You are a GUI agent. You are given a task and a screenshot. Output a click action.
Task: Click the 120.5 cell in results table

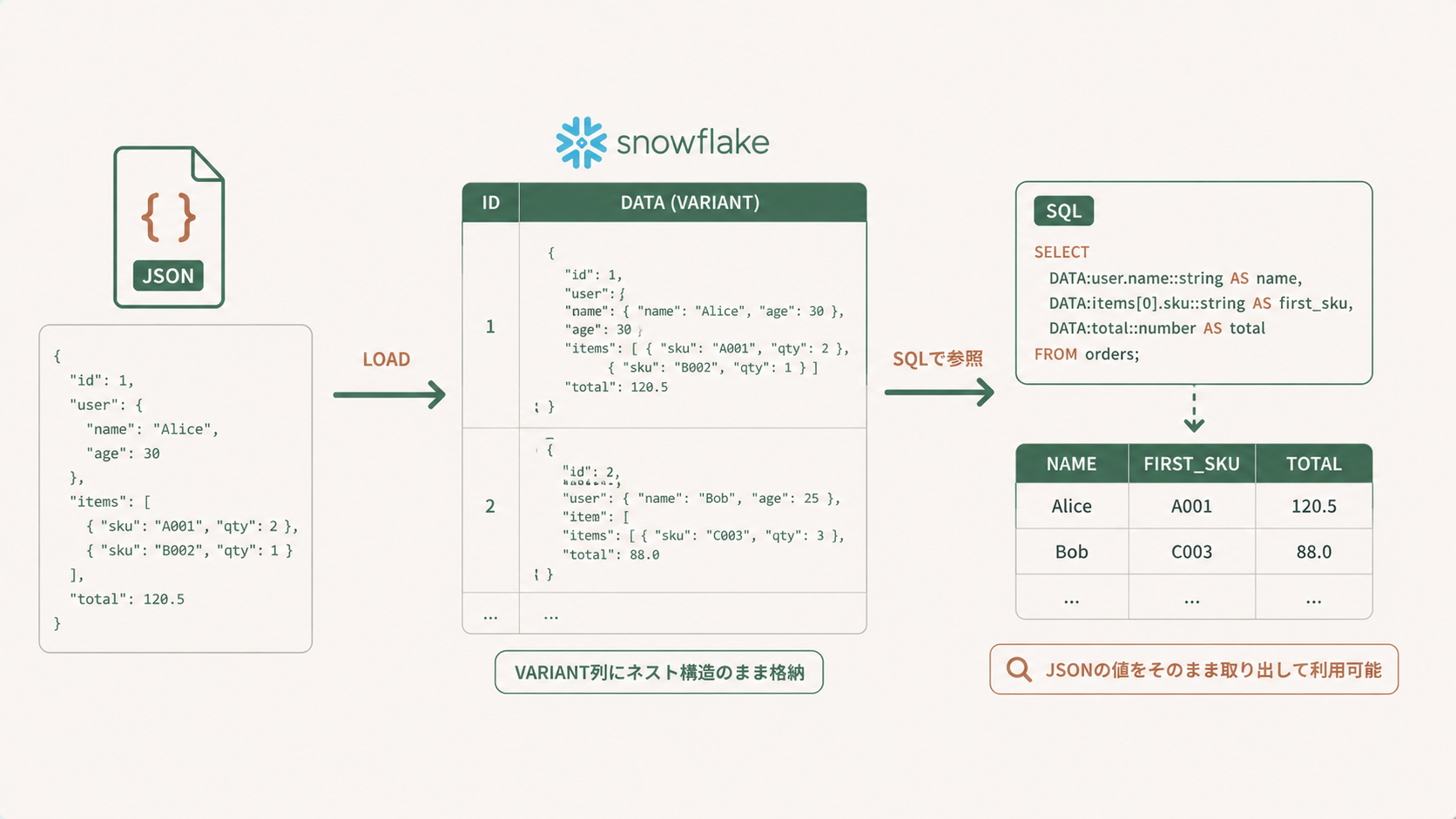point(1313,507)
